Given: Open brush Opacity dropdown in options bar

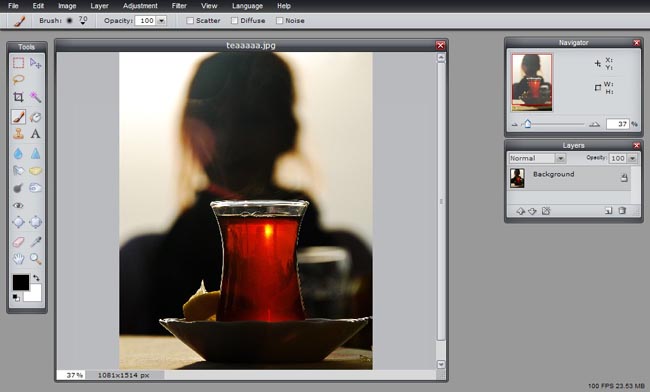Looking at the screenshot, I should pyautogui.click(x=161, y=21).
